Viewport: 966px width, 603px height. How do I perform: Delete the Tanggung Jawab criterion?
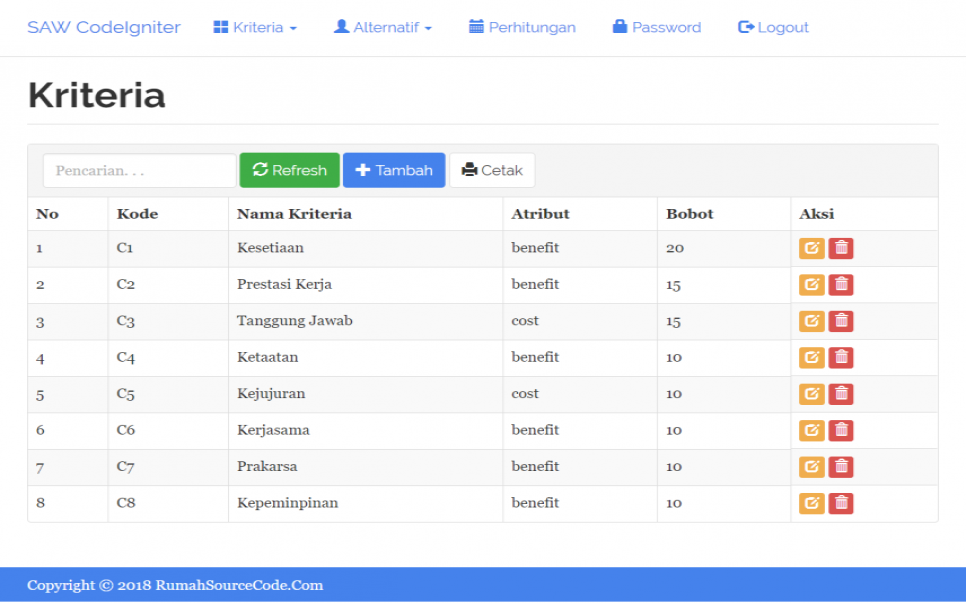(x=841, y=321)
